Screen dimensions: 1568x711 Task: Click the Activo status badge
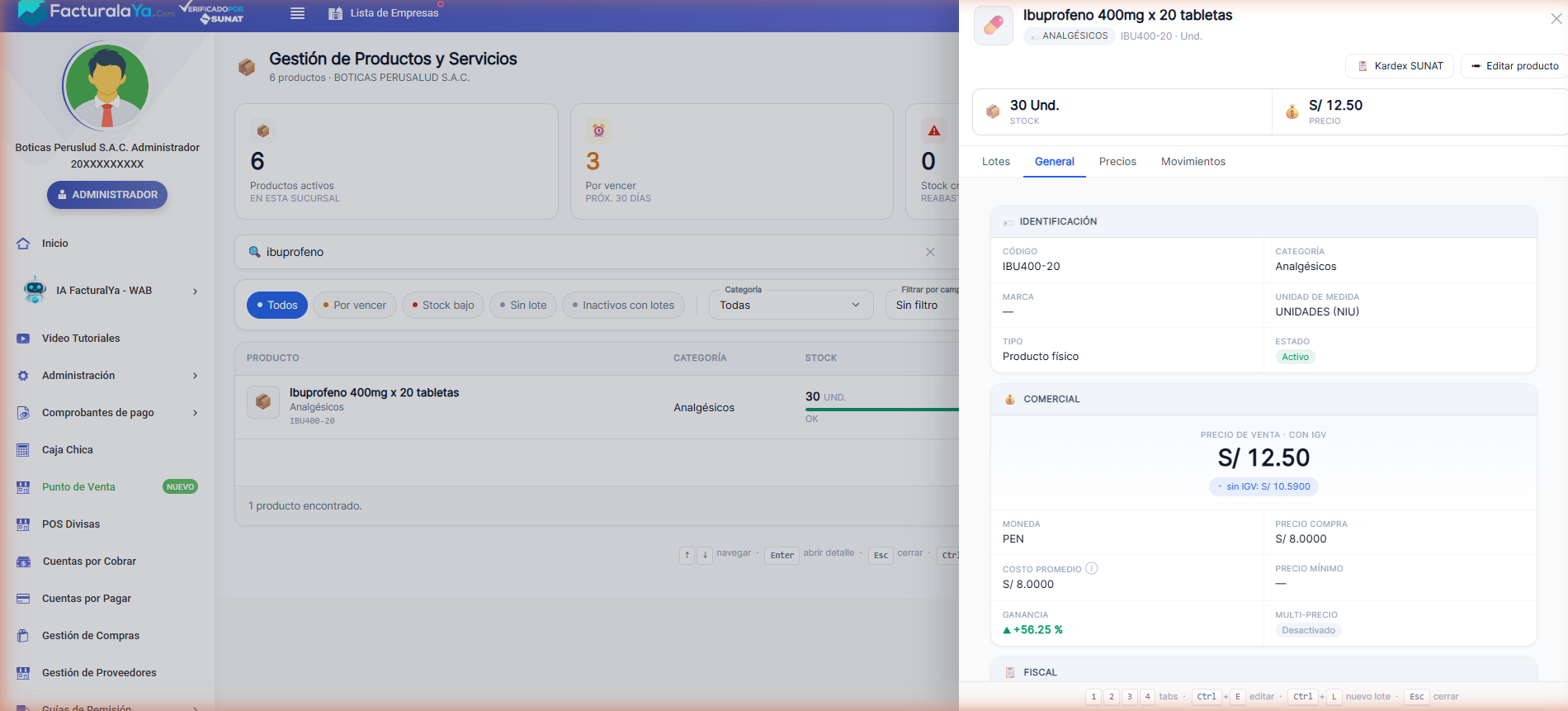[1295, 357]
